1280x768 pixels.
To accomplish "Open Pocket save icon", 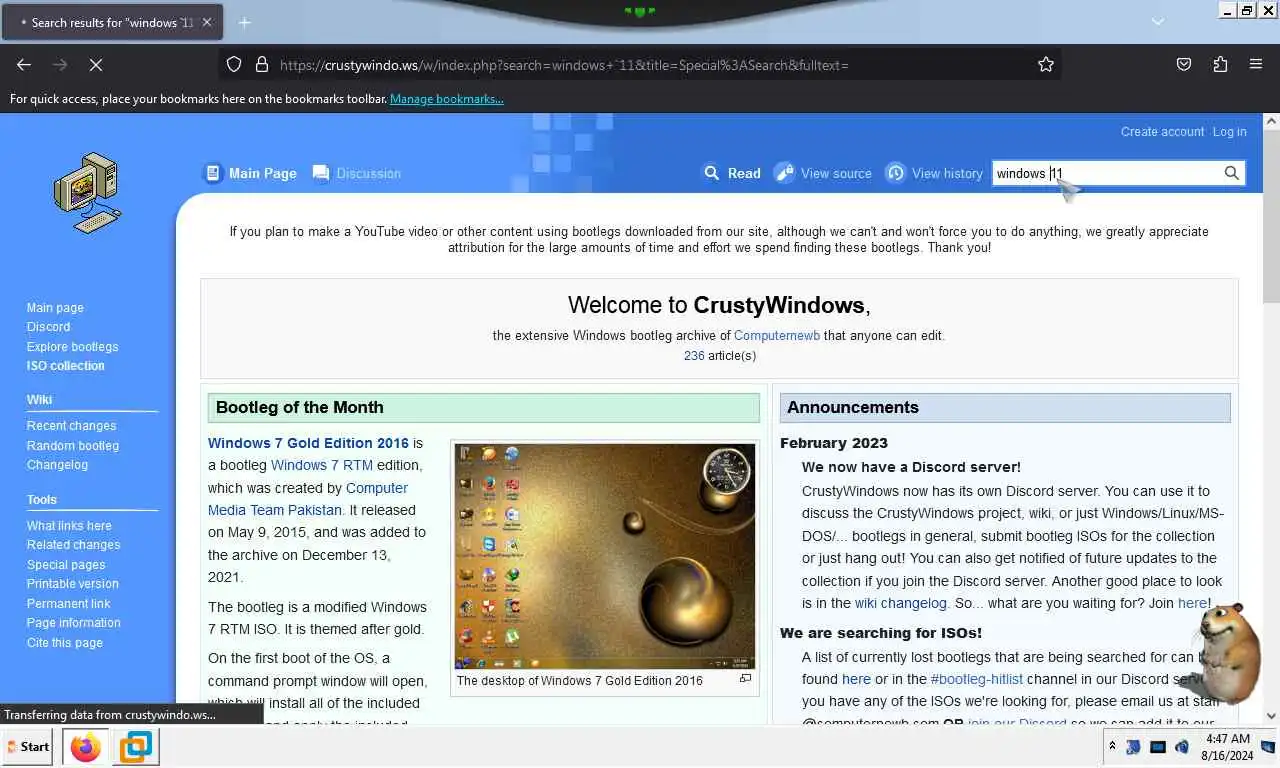I will (x=1184, y=64).
